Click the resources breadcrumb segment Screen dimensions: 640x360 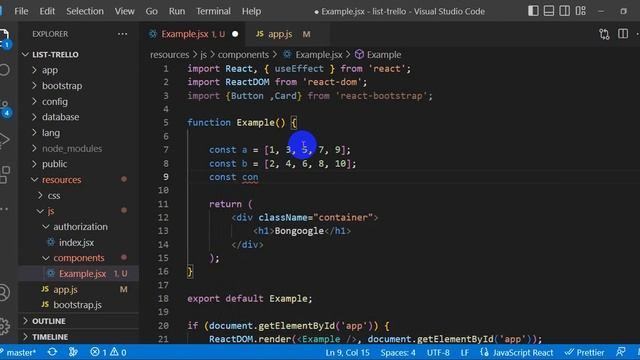pos(169,55)
